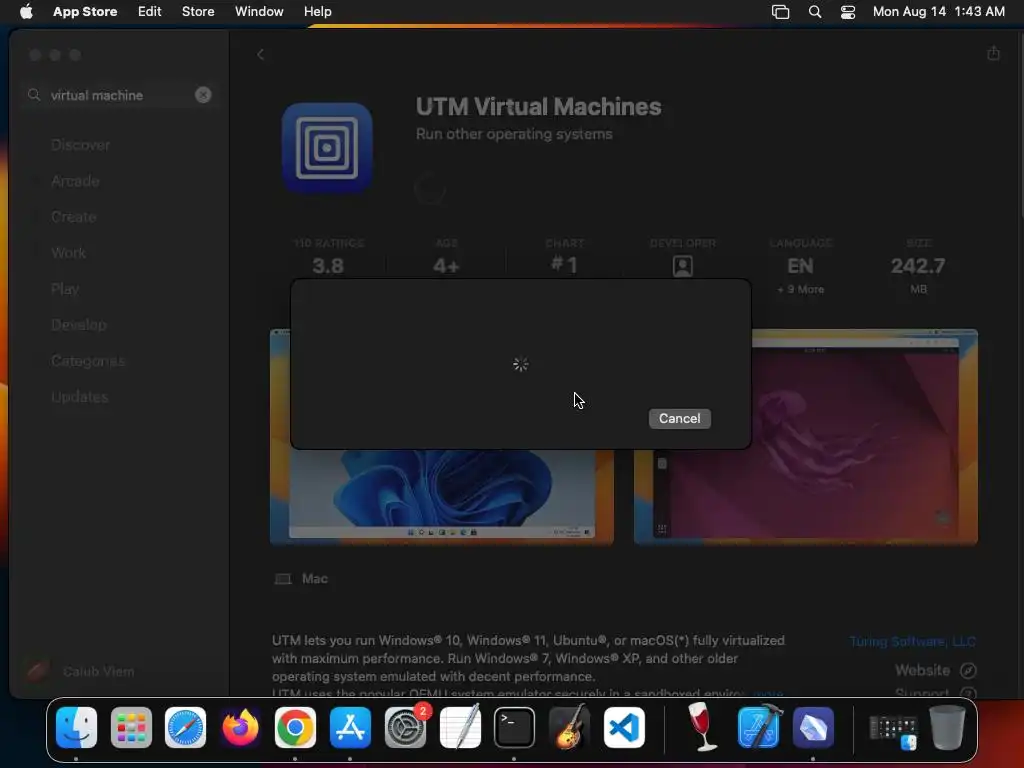Image resolution: width=1024 pixels, height=768 pixels.
Task: Select Create in sidebar
Action: [74, 217]
